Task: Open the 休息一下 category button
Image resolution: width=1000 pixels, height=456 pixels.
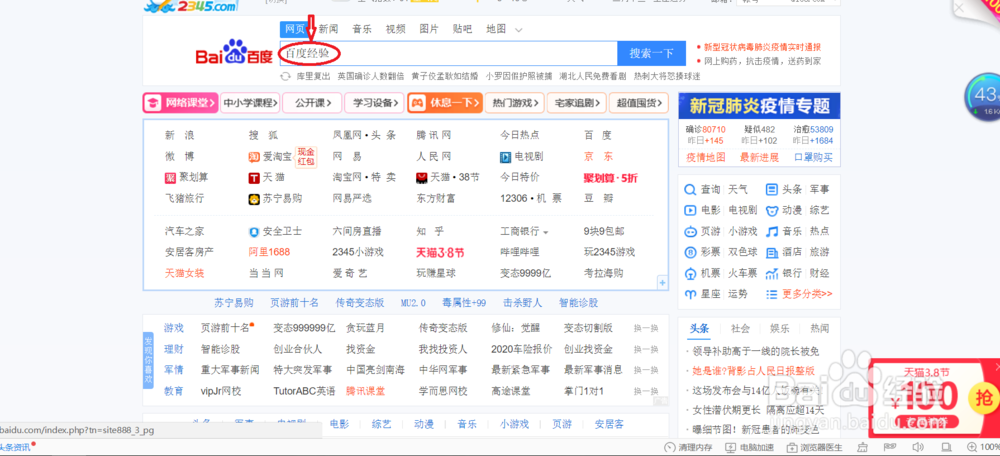Action: (445, 103)
